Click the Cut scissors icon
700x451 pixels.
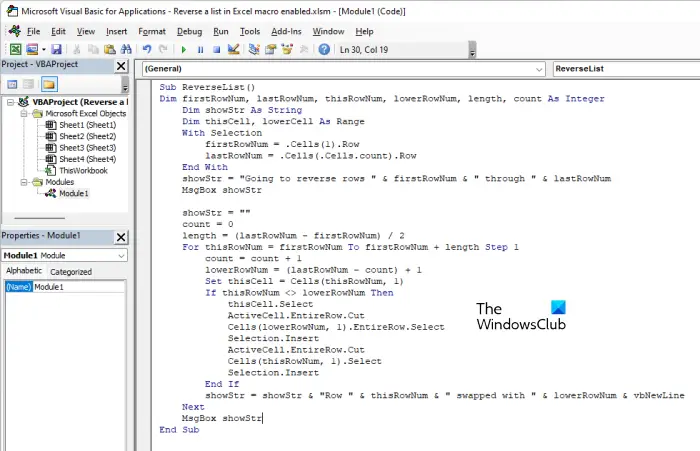tap(77, 49)
